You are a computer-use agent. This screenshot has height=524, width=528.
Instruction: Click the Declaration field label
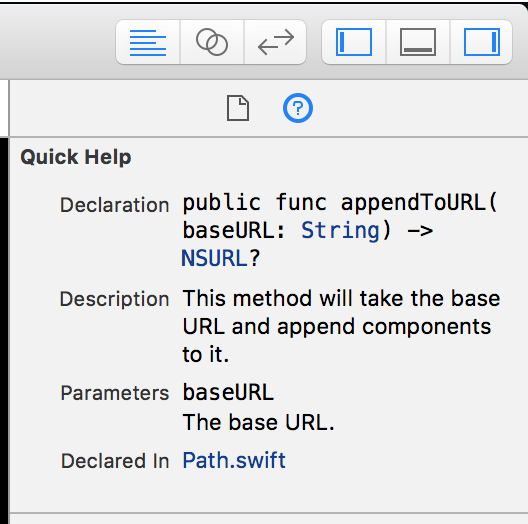(x=114, y=205)
